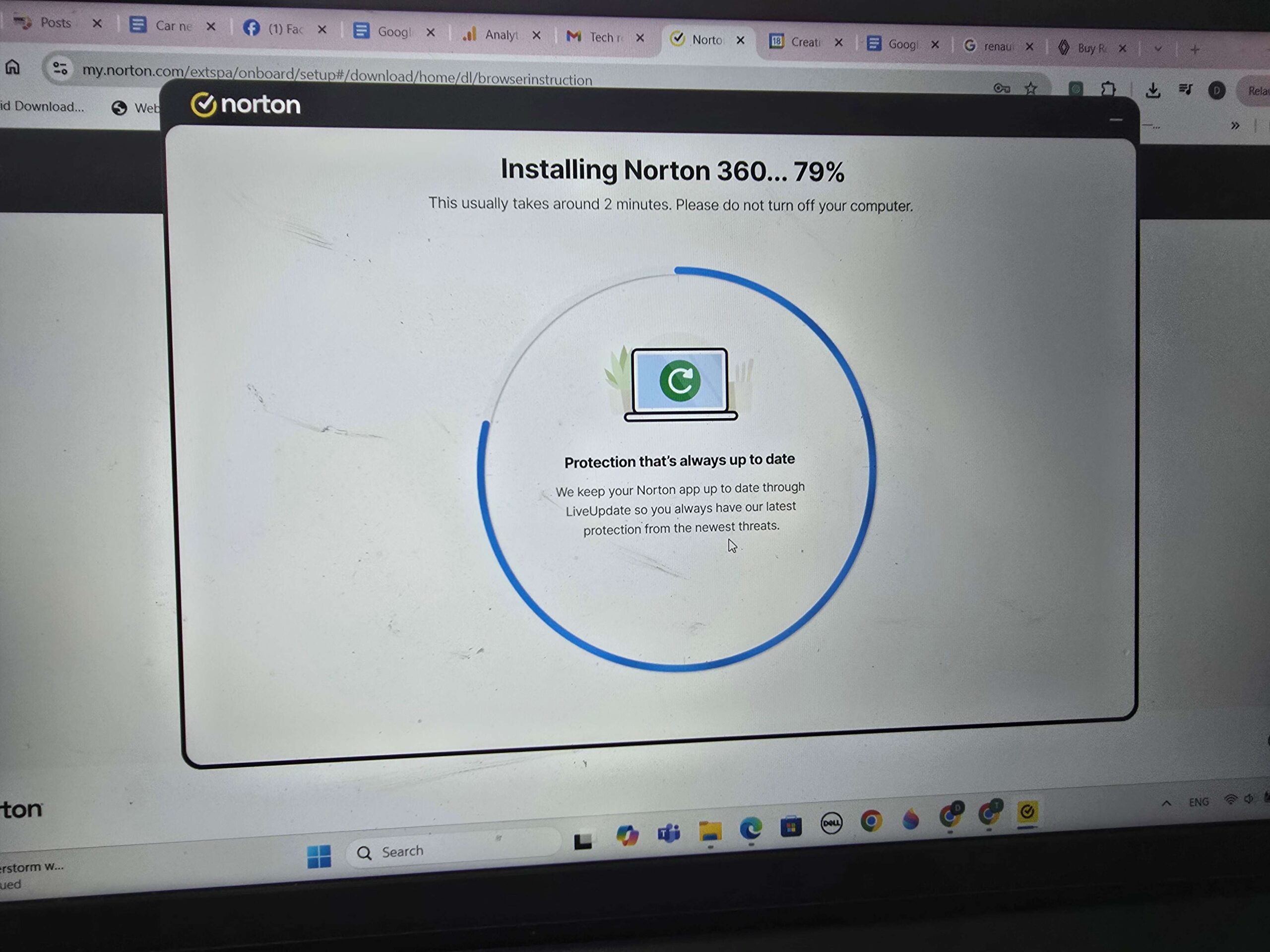The image size is (1270, 952).
Task: Open File Explorer from the taskbar
Action: coord(709,831)
